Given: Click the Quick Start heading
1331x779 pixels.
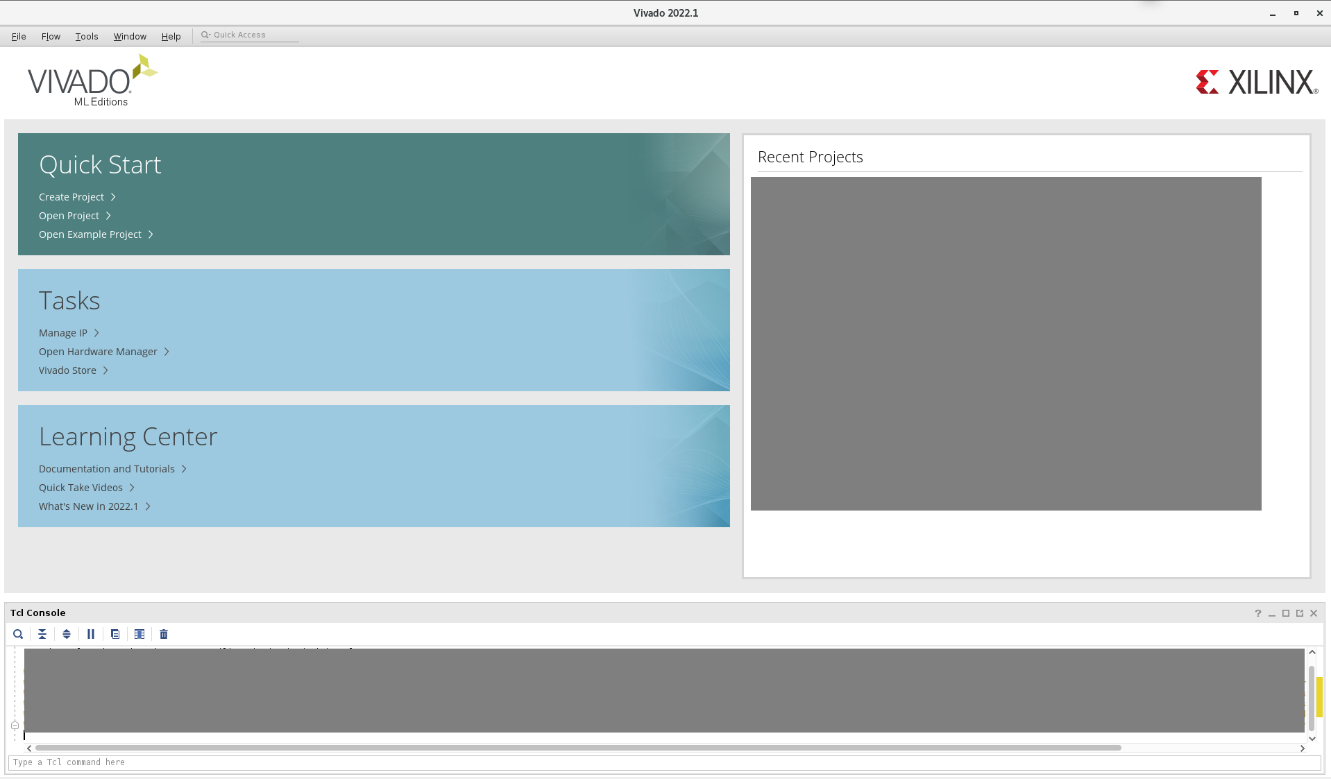Looking at the screenshot, I should click(100, 165).
